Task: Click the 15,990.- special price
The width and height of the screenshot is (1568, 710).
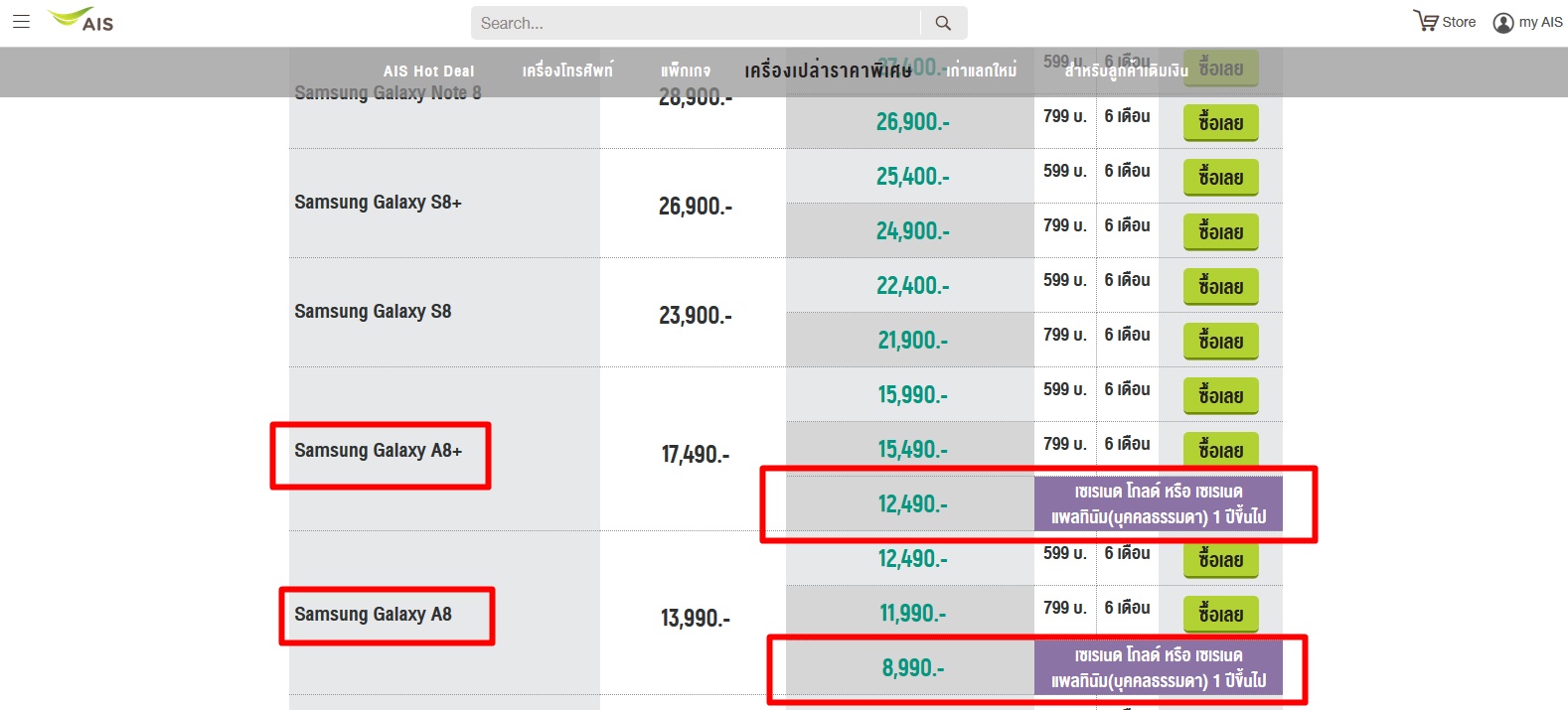Action: coord(913,395)
